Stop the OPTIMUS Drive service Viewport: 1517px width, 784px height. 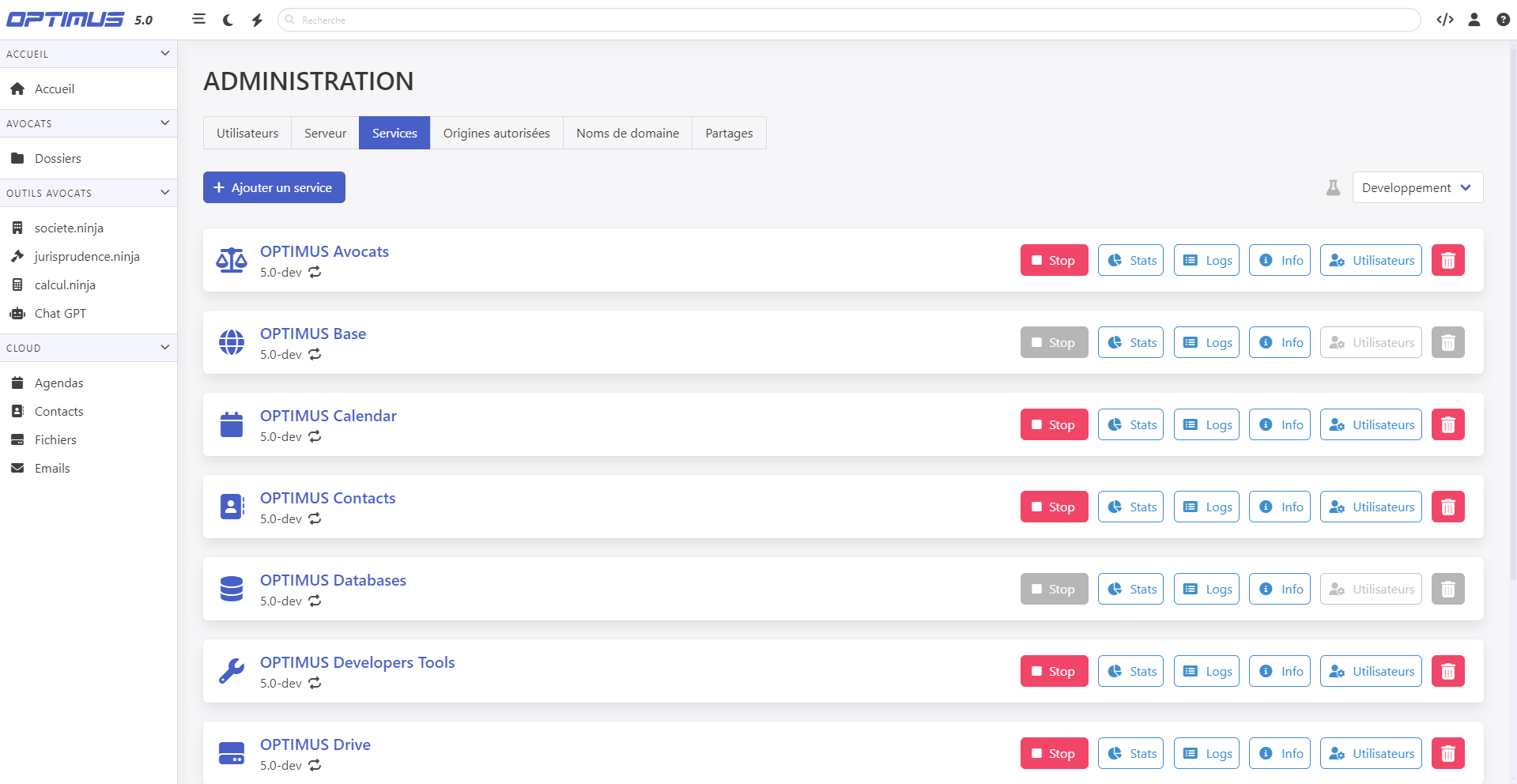click(x=1054, y=753)
